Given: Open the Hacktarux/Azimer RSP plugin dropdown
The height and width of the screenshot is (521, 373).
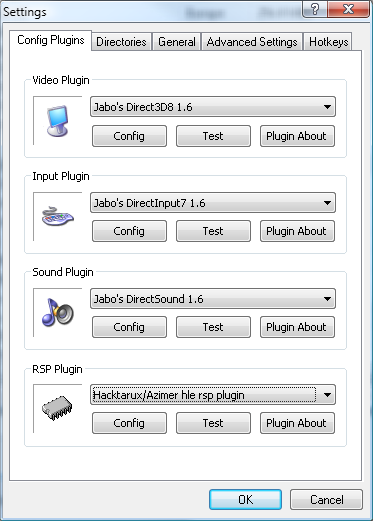Looking at the screenshot, I should click(213, 395).
